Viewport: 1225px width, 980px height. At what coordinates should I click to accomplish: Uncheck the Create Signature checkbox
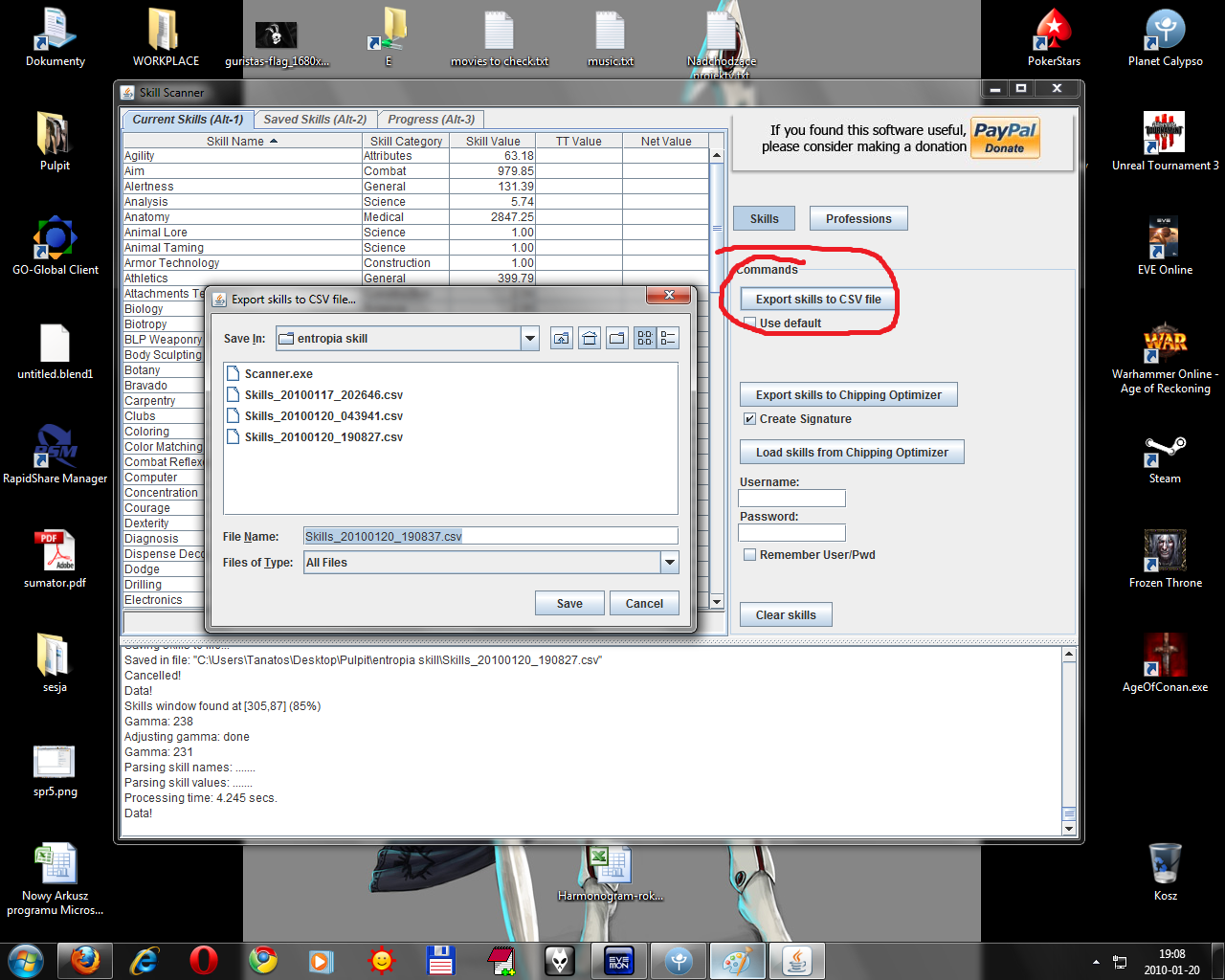click(x=750, y=419)
